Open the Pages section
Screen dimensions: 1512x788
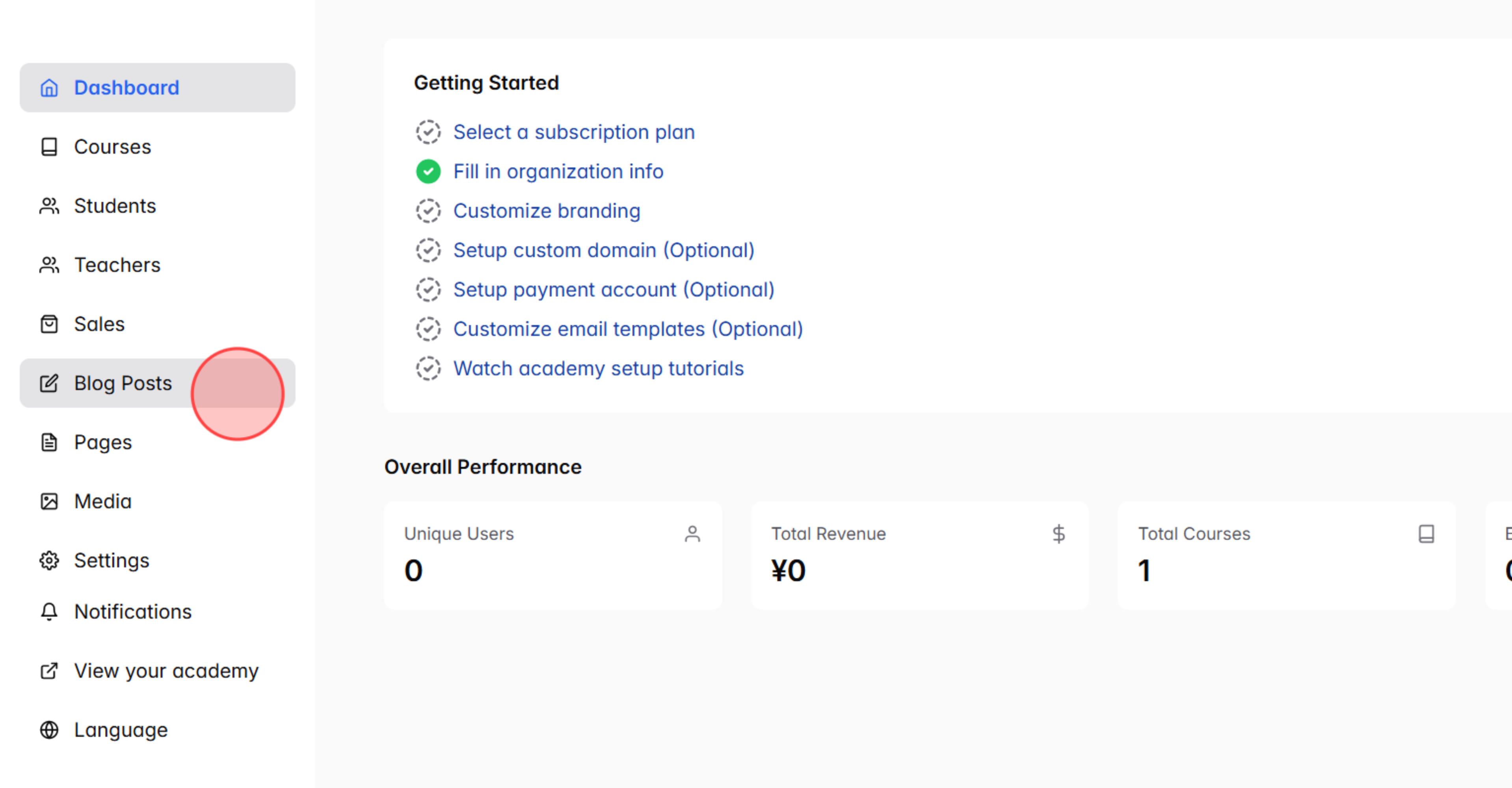[x=103, y=442]
